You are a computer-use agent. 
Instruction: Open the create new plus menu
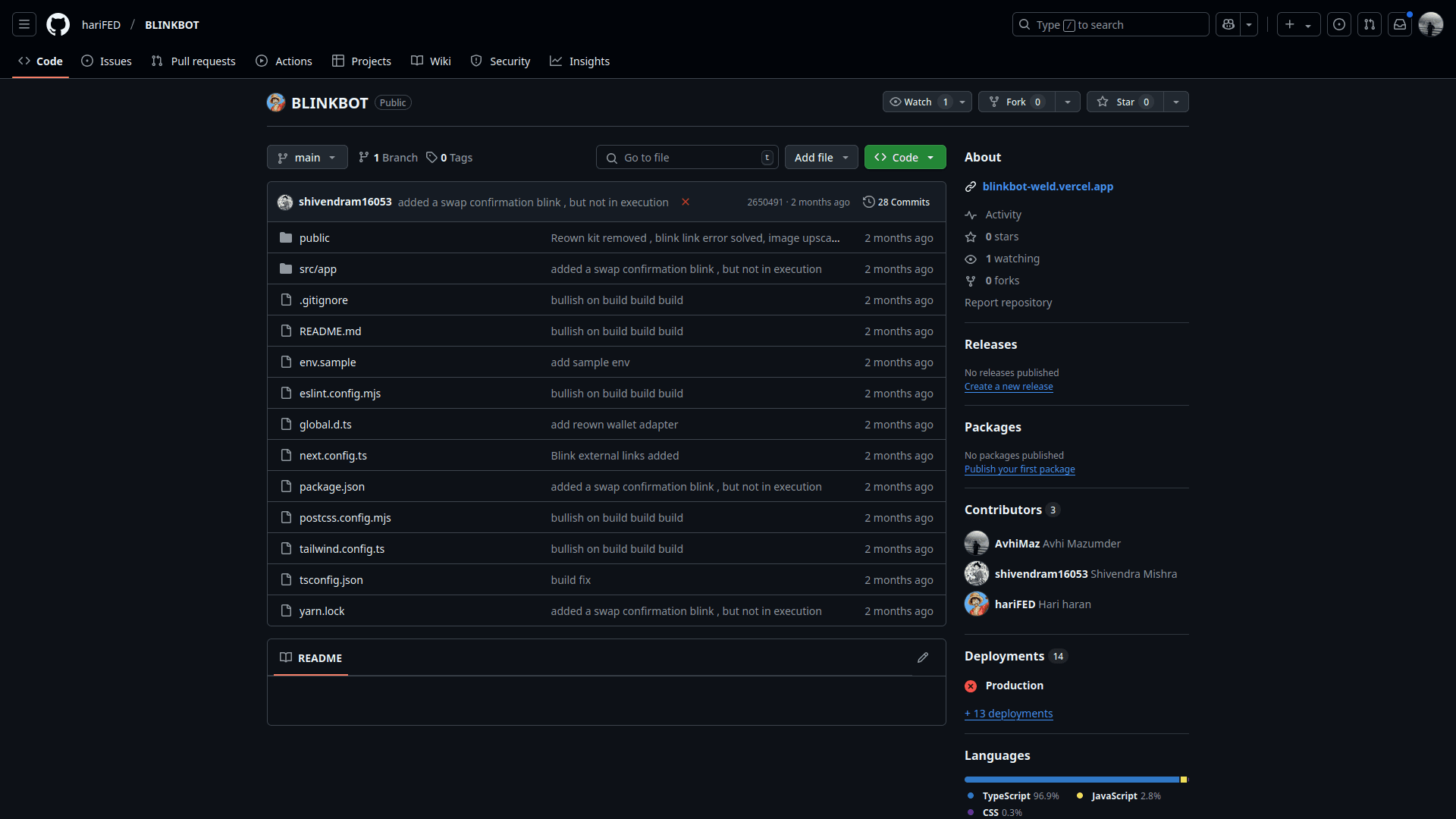(1298, 24)
